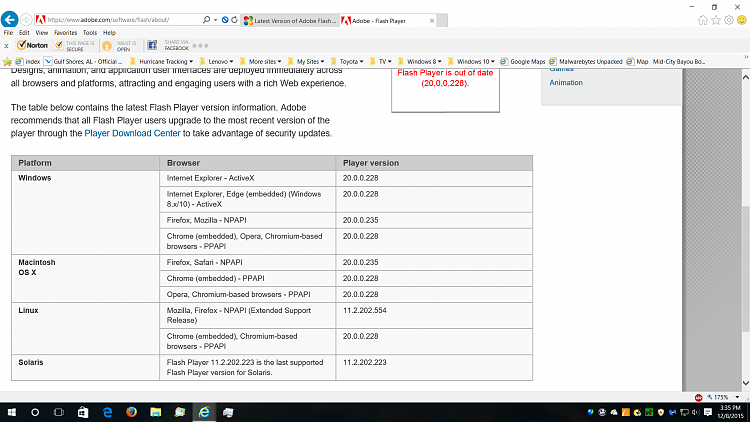The image size is (750, 422).
Task: Open the Help menu
Action: [x=109, y=33]
